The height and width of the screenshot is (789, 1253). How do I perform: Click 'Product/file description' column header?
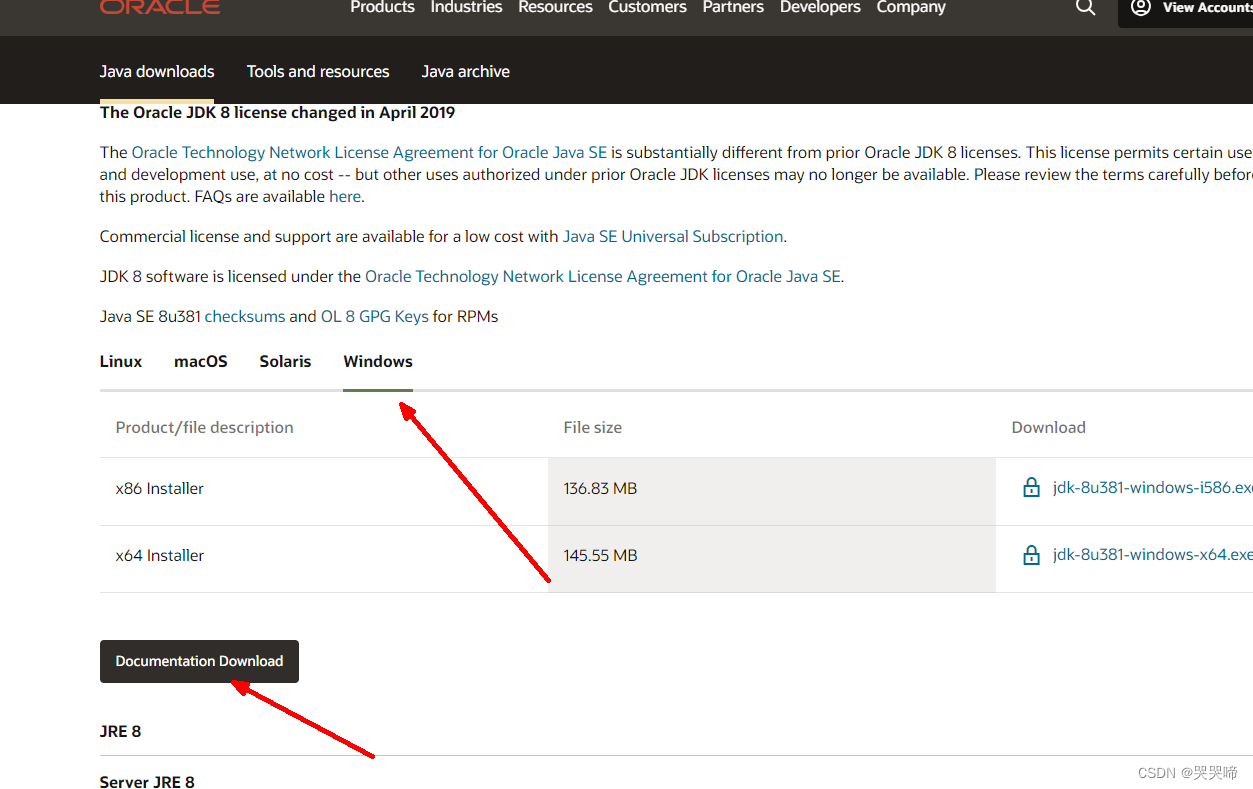[205, 427]
